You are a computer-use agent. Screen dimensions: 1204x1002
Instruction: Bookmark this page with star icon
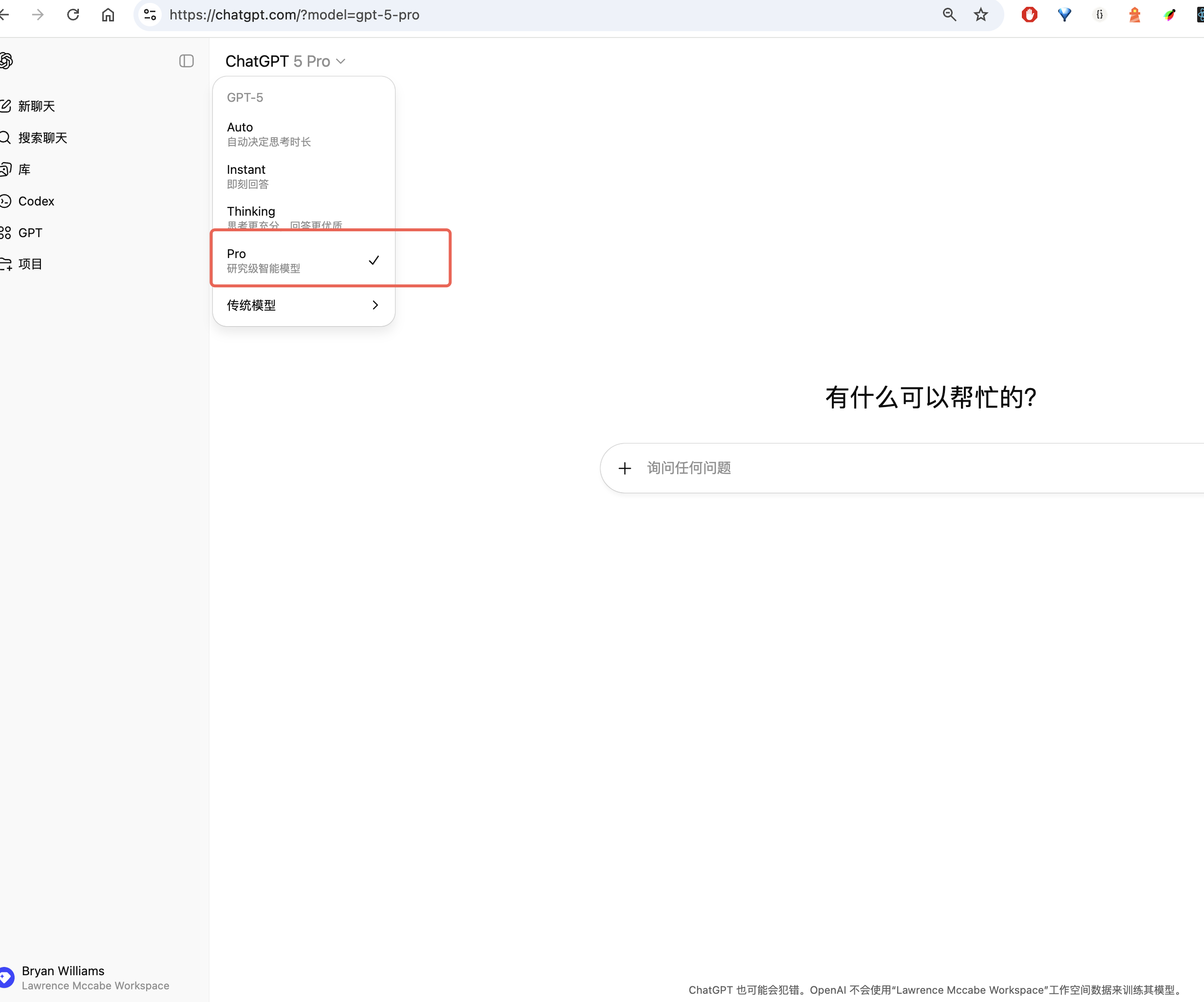980,14
